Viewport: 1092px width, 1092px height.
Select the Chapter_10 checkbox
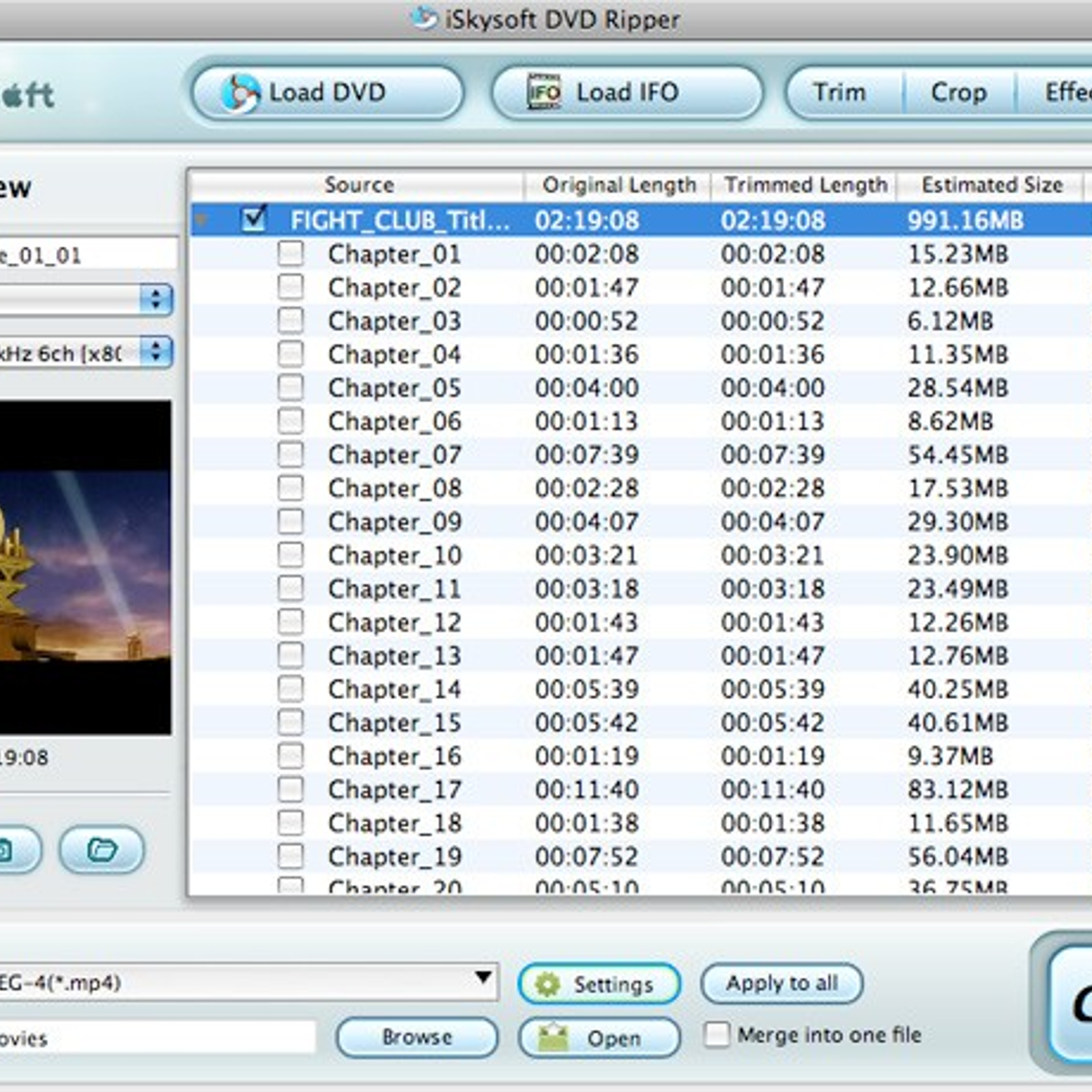pos(291,554)
